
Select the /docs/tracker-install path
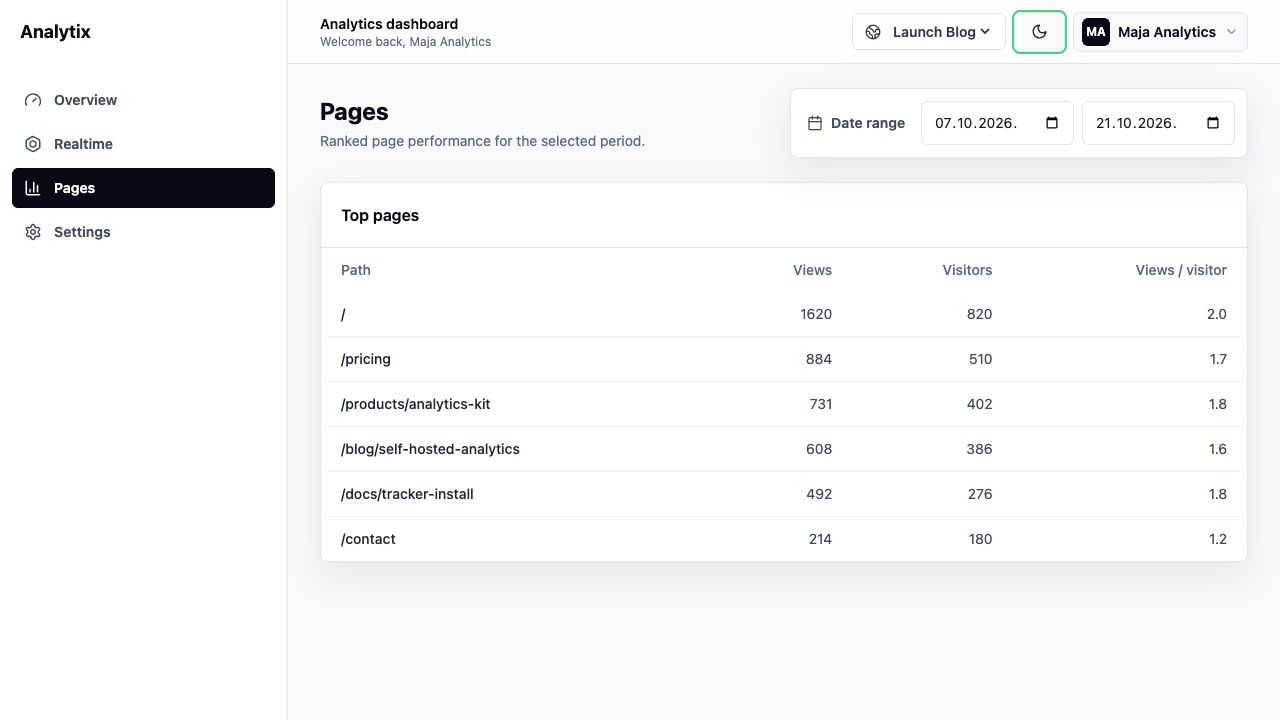[x=407, y=494]
